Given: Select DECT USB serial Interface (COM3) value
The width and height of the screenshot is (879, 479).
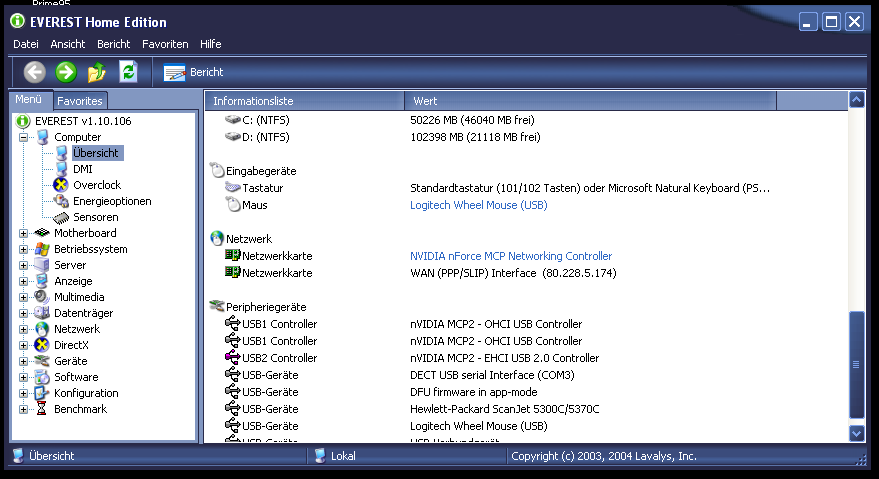Looking at the screenshot, I should (x=492, y=375).
